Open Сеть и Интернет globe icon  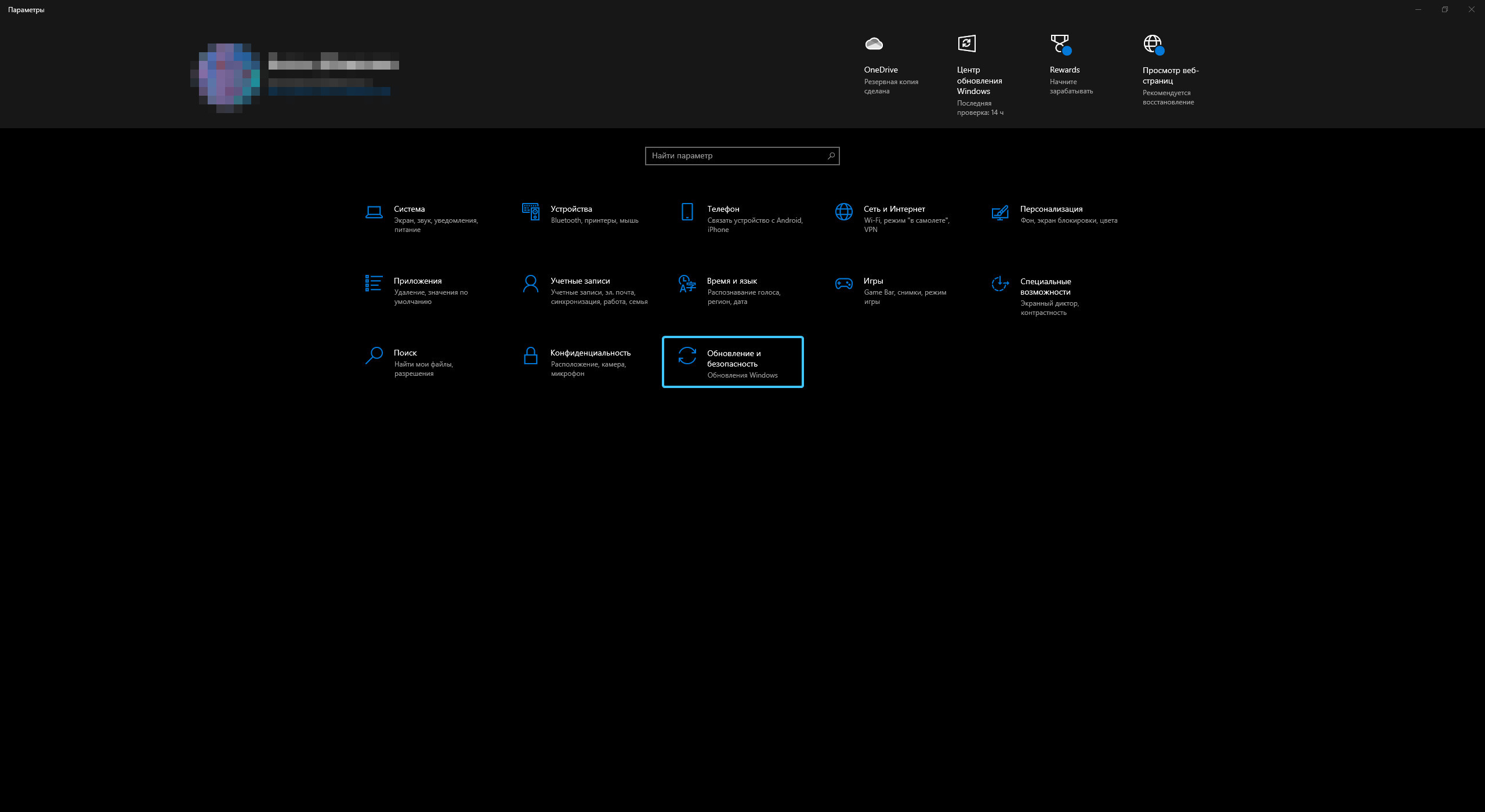(843, 212)
